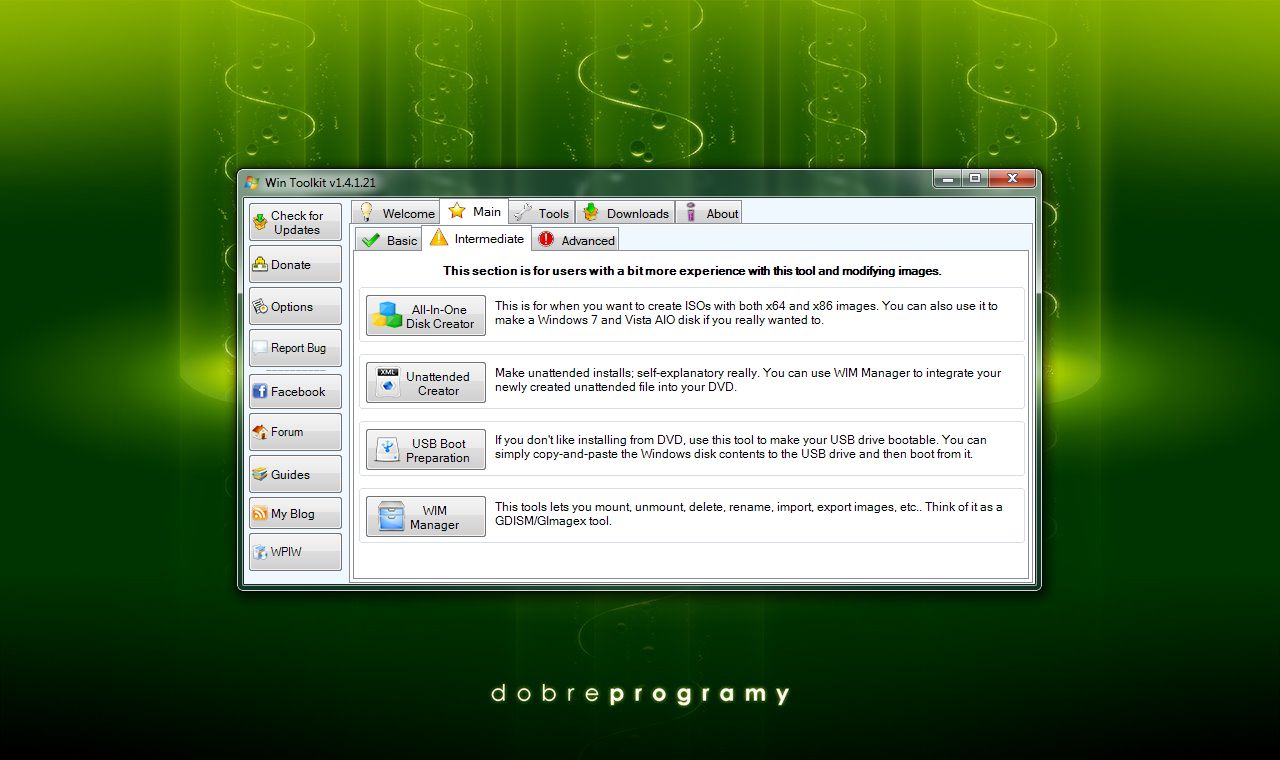Switch to the Advanced sub-tab
1280x760 pixels.
click(x=575, y=240)
